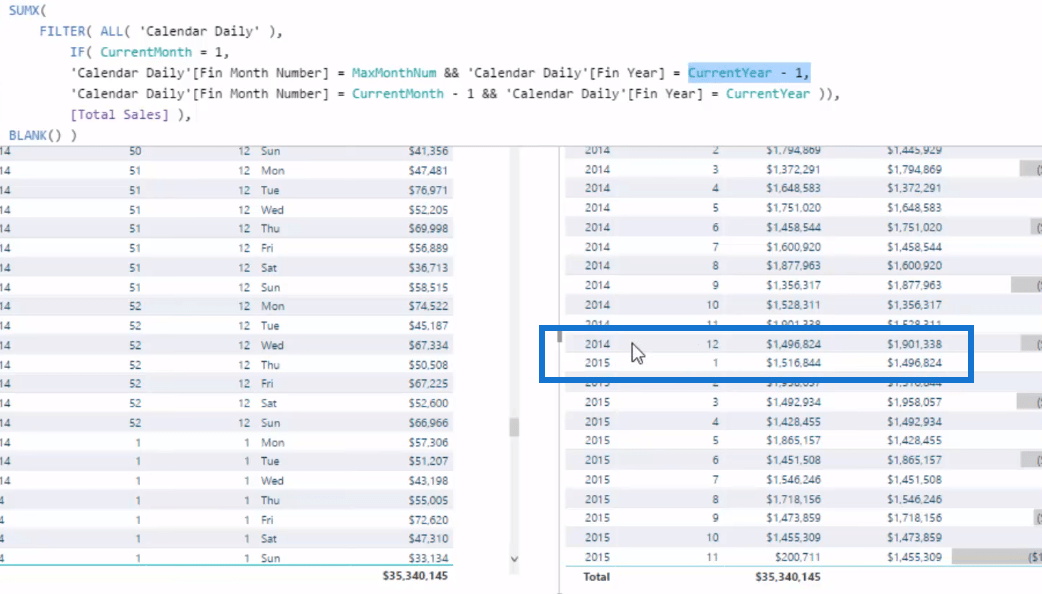Select the $33,134 Sunday sales value
Viewport: 1042px width, 594px height.
(428, 558)
